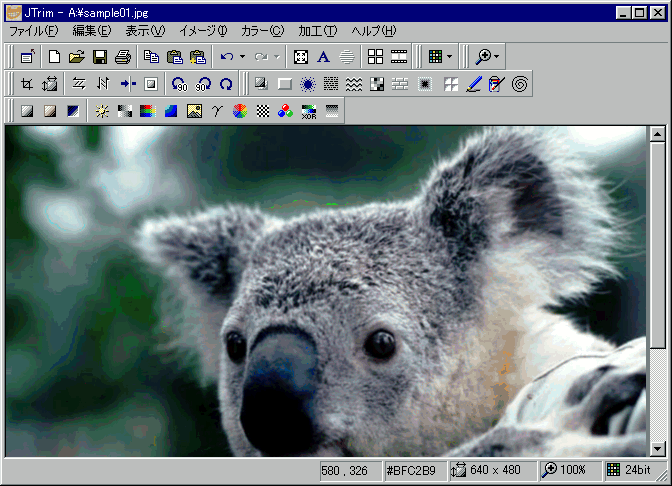Click the 100% zoom status entry
This screenshot has height=486, width=672.
click(573, 470)
